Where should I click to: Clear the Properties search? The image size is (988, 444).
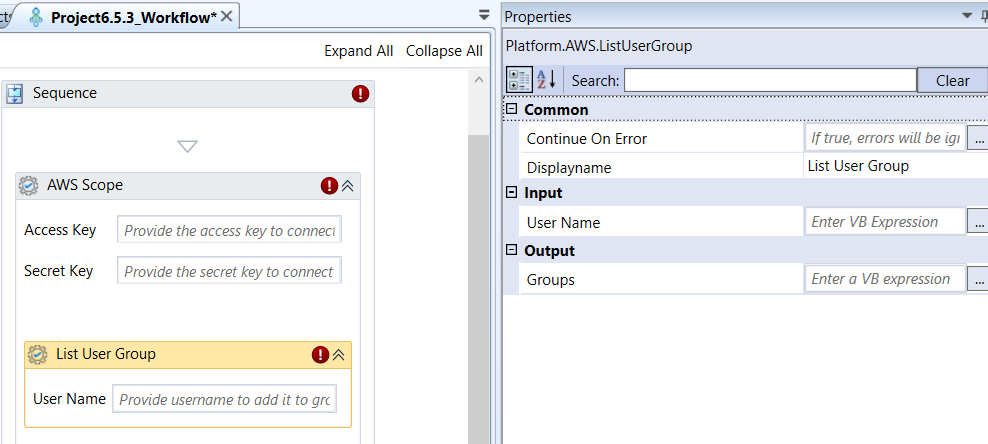952,81
